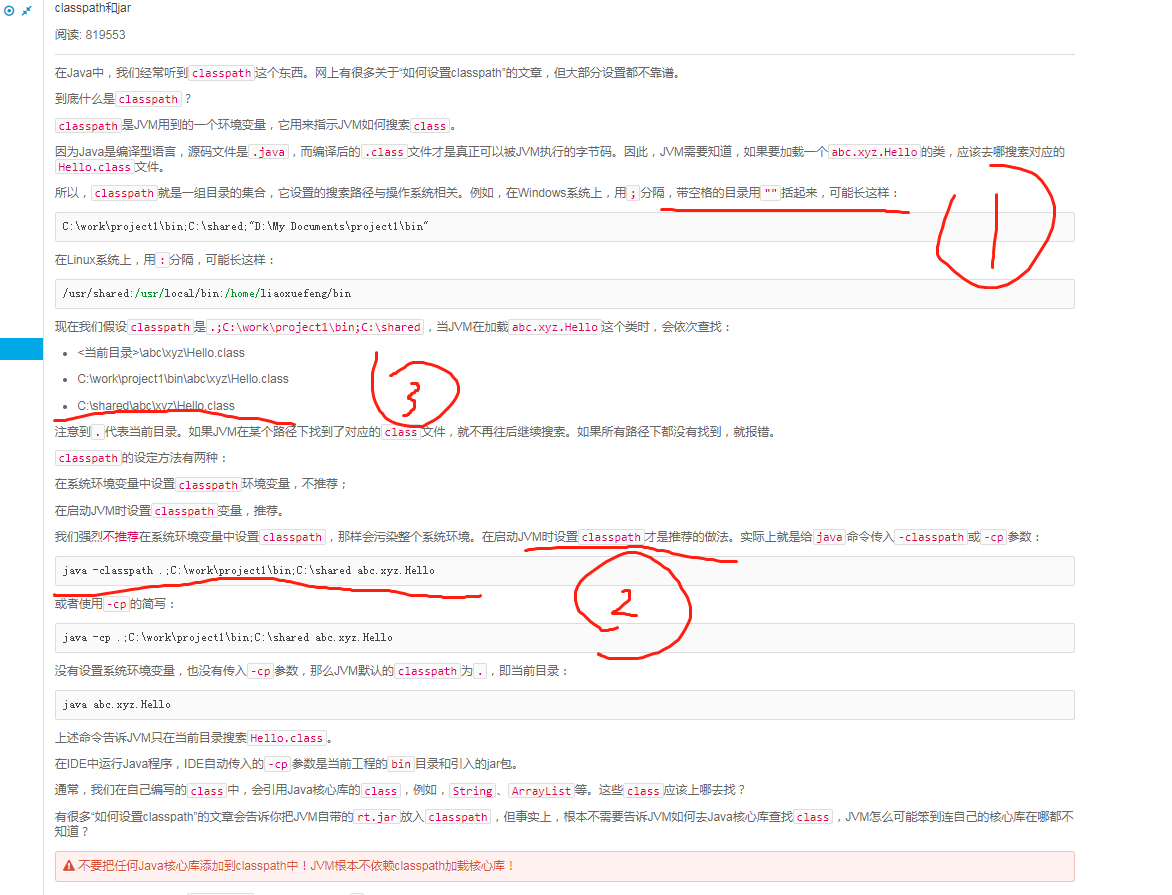
Task: Click the read count "阅读: 819553"
Action: pyautogui.click(x=88, y=34)
